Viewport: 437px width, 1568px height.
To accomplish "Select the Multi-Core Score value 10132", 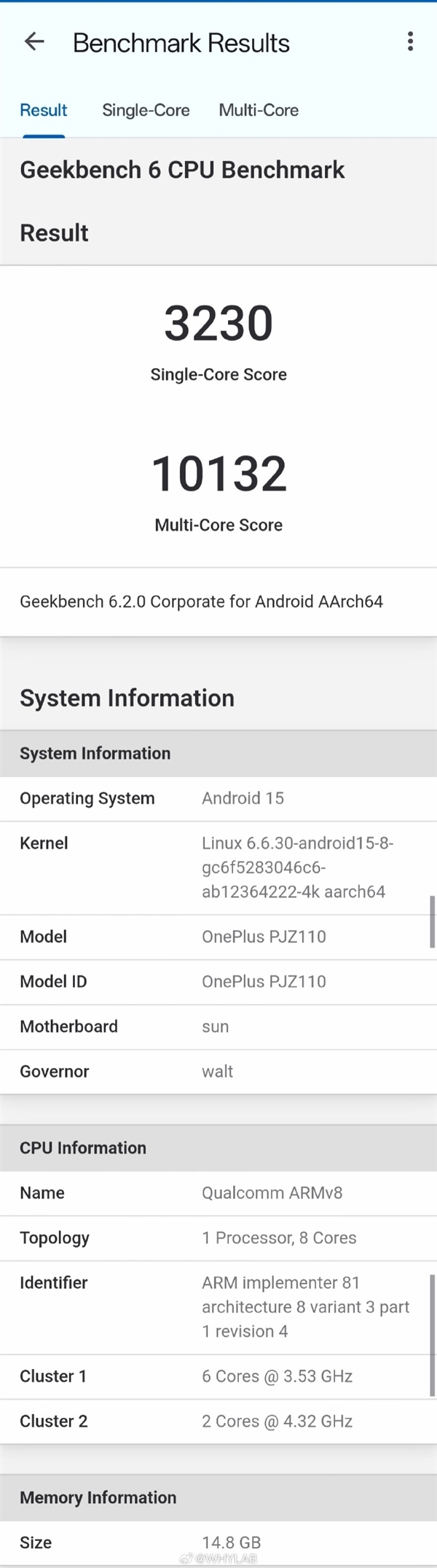I will [219, 474].
